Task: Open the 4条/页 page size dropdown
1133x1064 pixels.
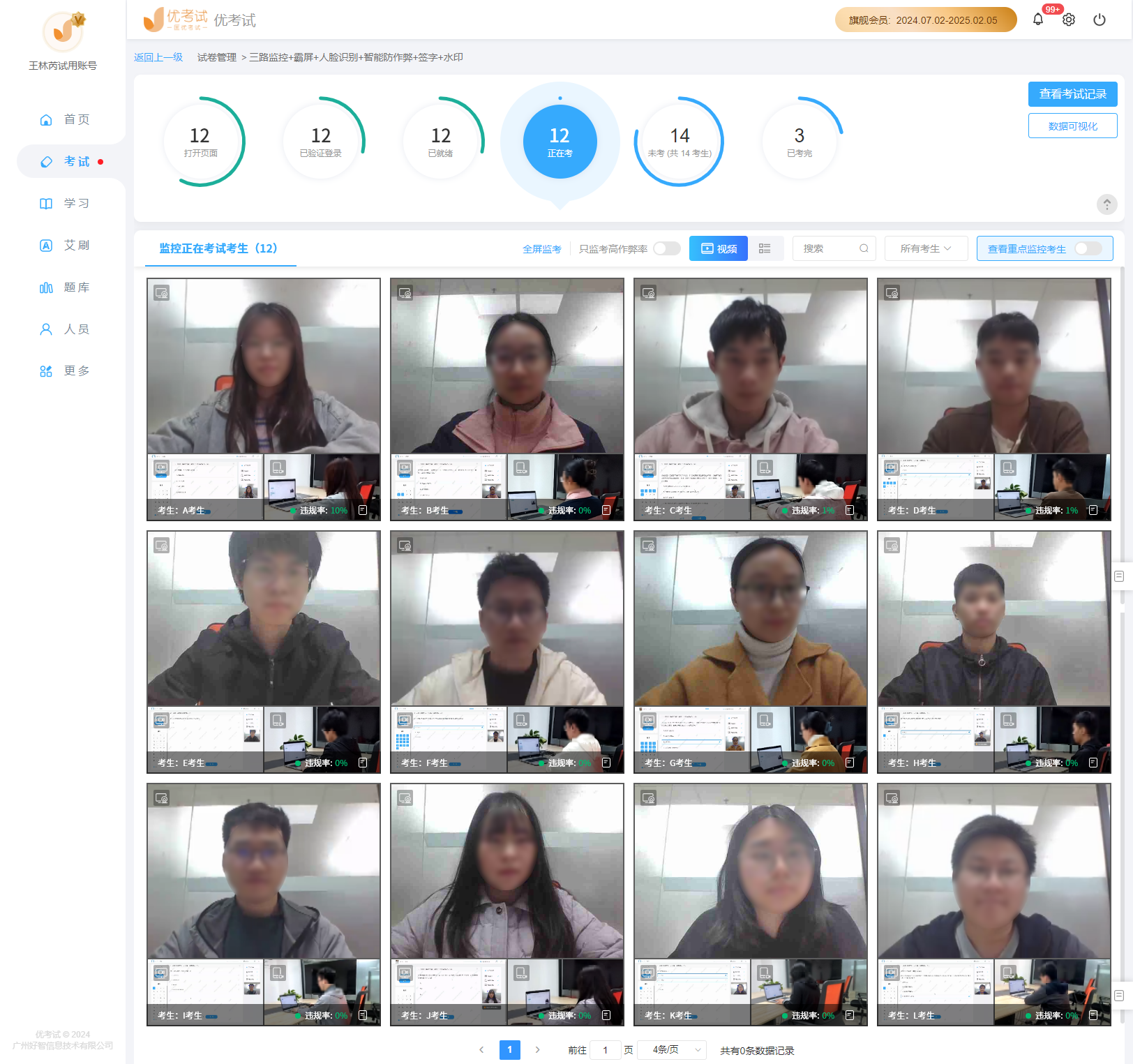Action: (x=676, y=1049)
